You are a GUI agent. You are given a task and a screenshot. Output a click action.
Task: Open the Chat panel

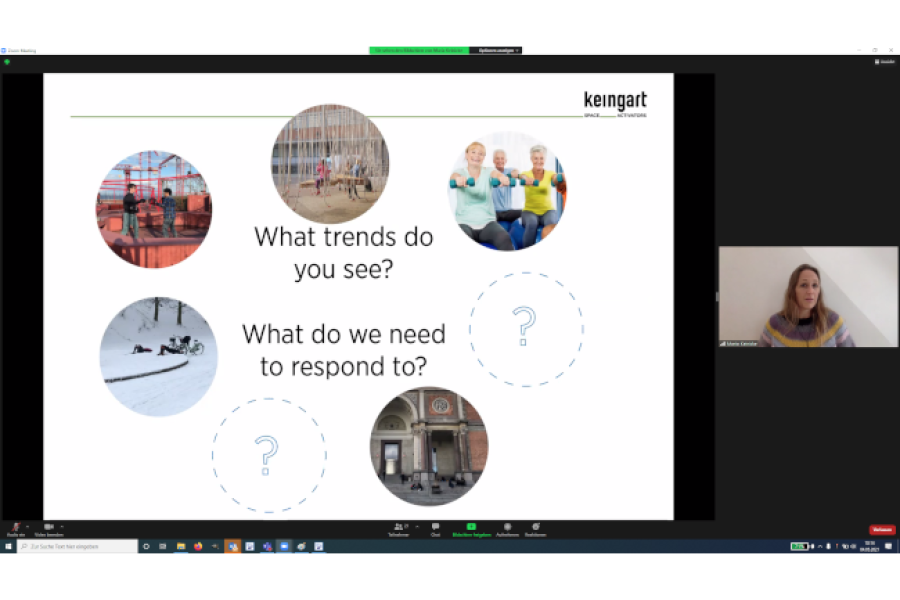[436, 529]
